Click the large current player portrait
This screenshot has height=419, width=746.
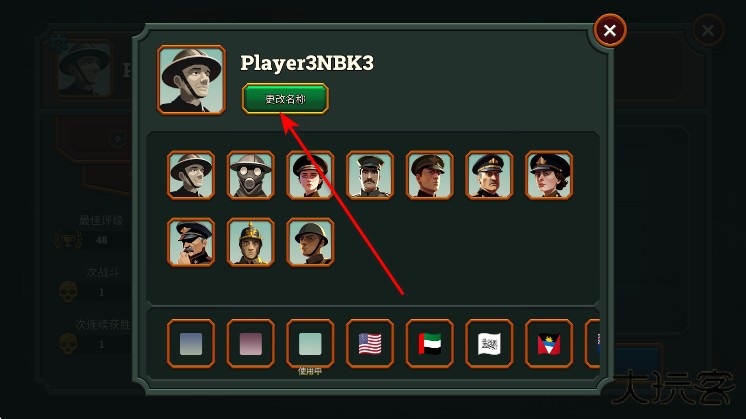191,80
